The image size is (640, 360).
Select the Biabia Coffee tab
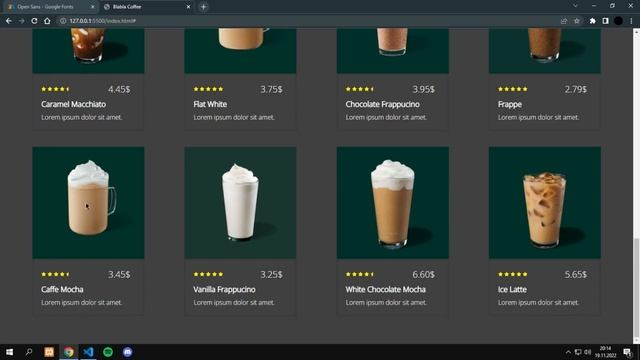click(x=147, y=7)
